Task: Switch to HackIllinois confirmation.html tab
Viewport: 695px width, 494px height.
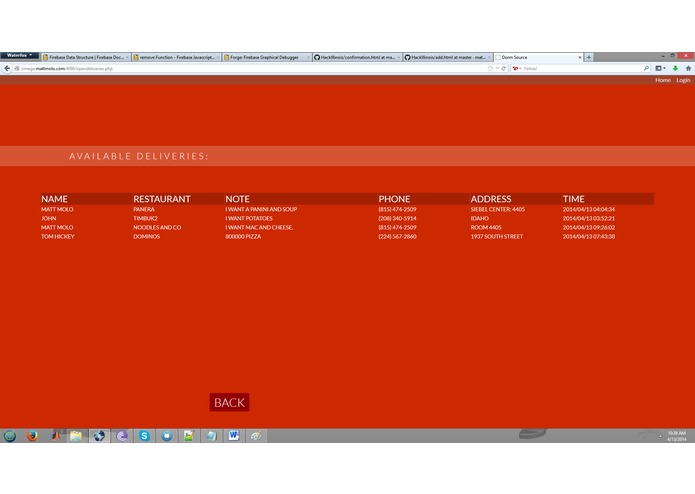Action: pyautogui.click(x=357, y=57)
